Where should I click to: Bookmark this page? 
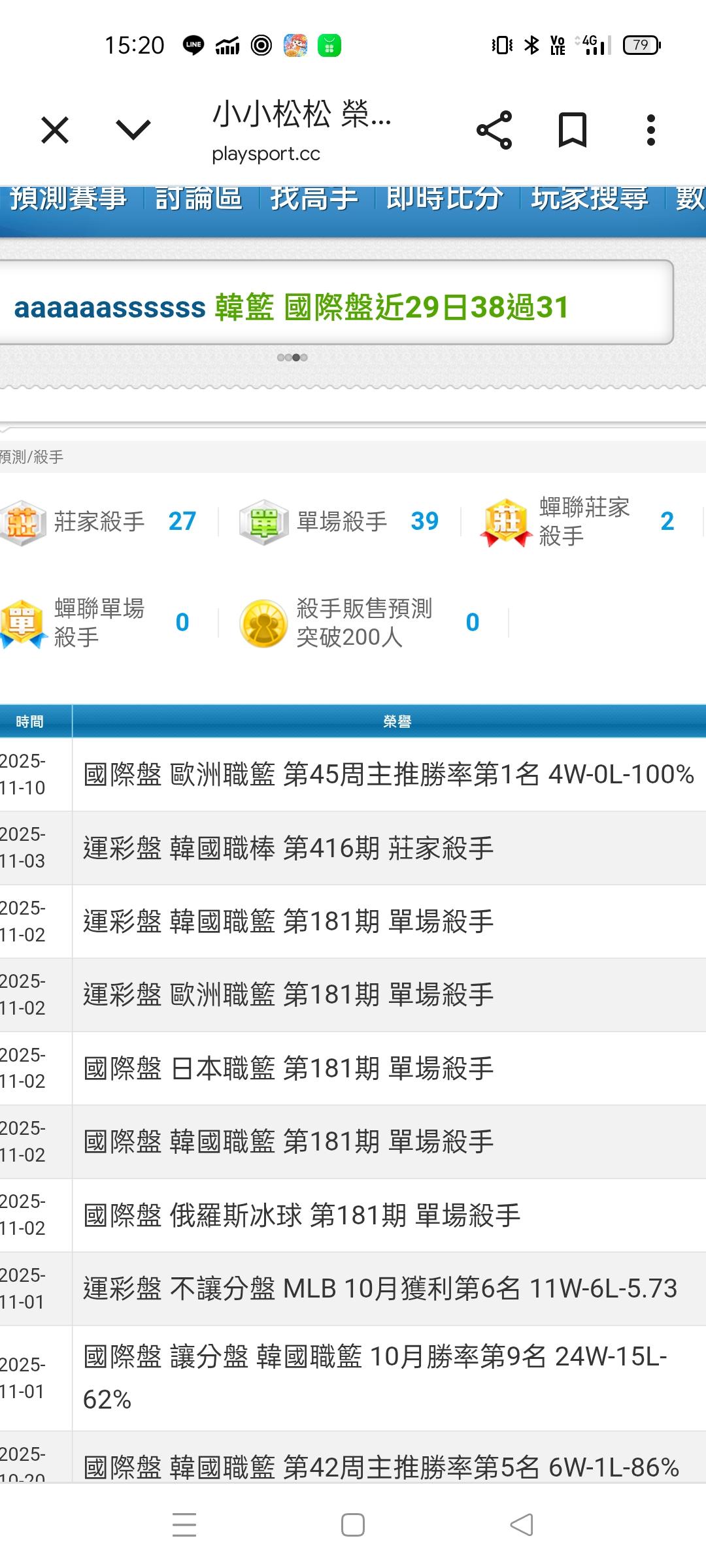coord(573,130)
